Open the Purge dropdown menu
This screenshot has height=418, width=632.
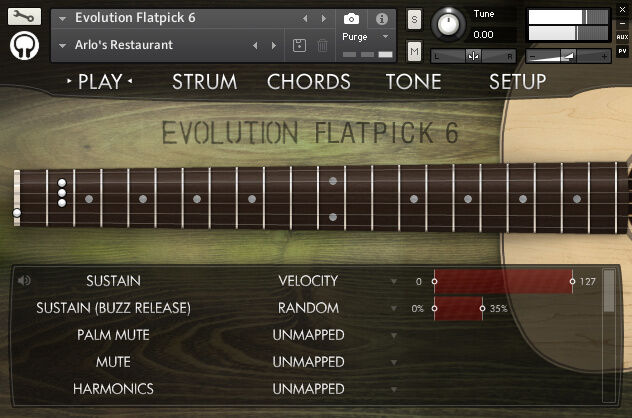click(385, 37)
